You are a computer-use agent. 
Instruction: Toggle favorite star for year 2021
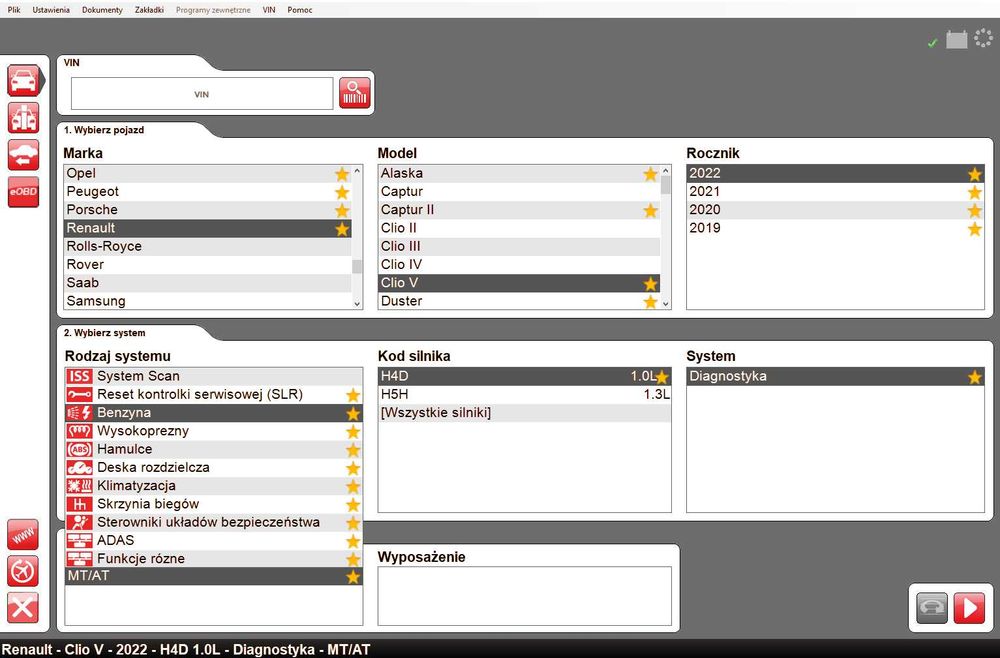pos(974,192)
